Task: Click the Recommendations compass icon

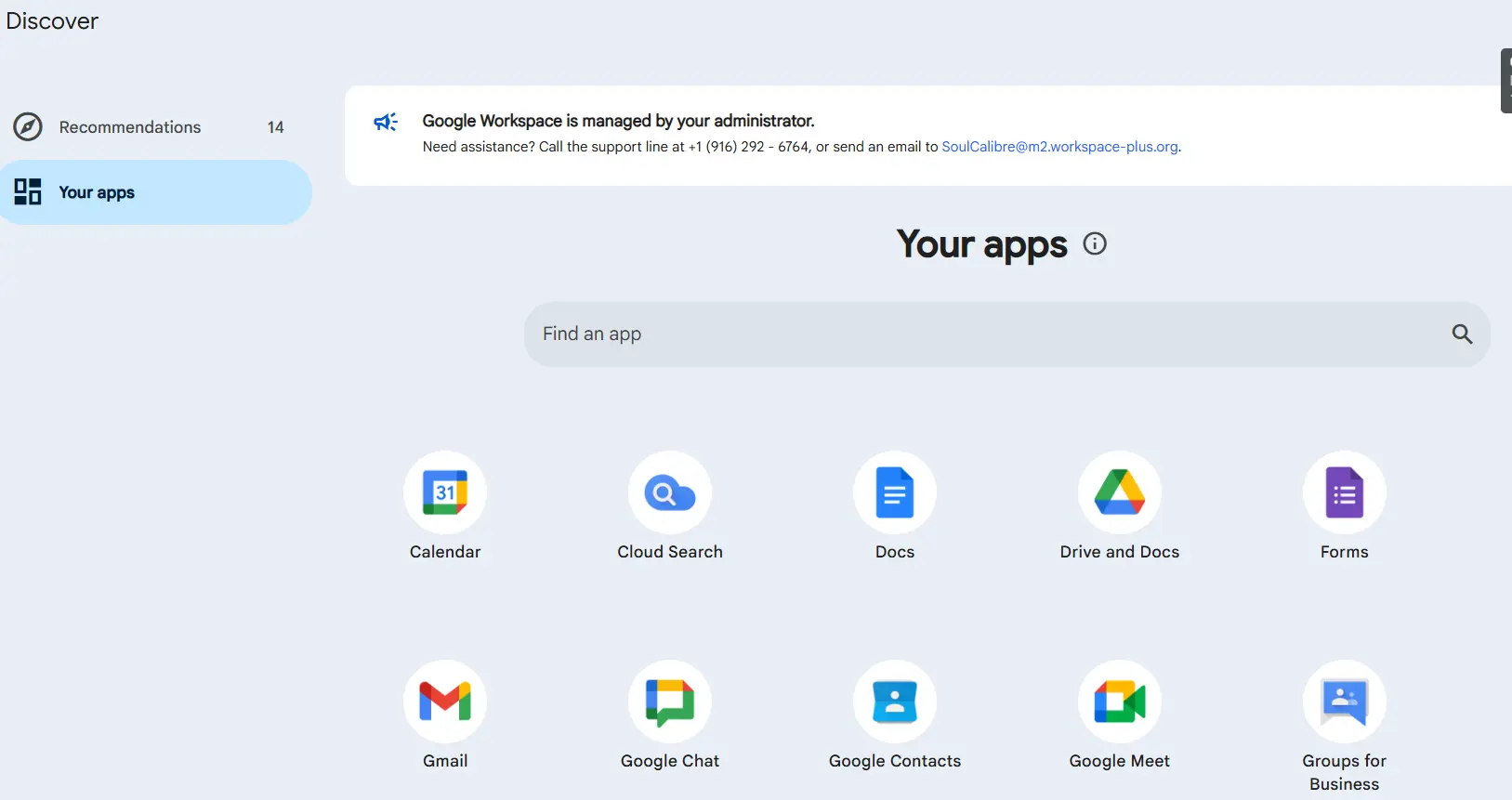Action: (28, 127)
